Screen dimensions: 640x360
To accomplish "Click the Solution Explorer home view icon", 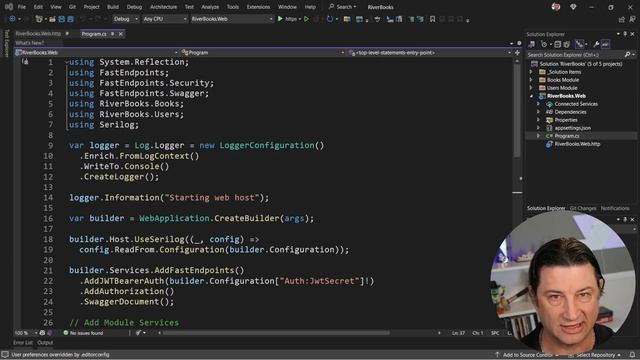I will (x=532, y=44).
